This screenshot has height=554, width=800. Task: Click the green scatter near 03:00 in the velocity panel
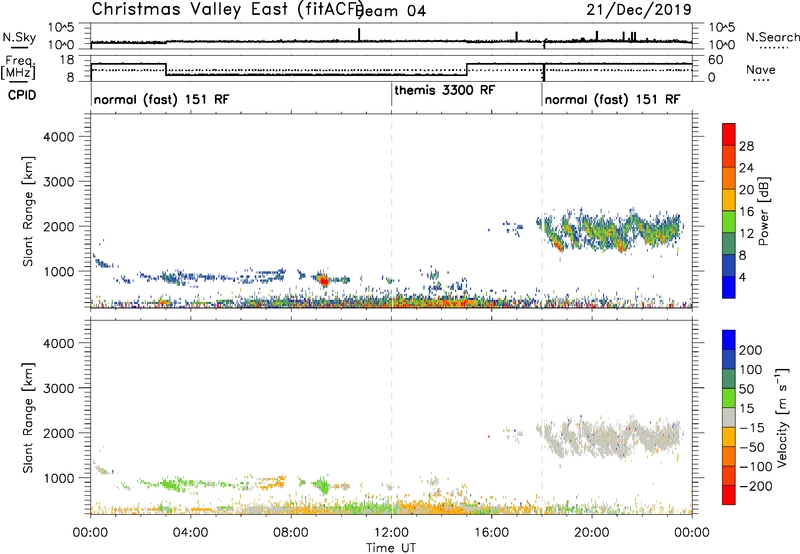coord(171,483)
